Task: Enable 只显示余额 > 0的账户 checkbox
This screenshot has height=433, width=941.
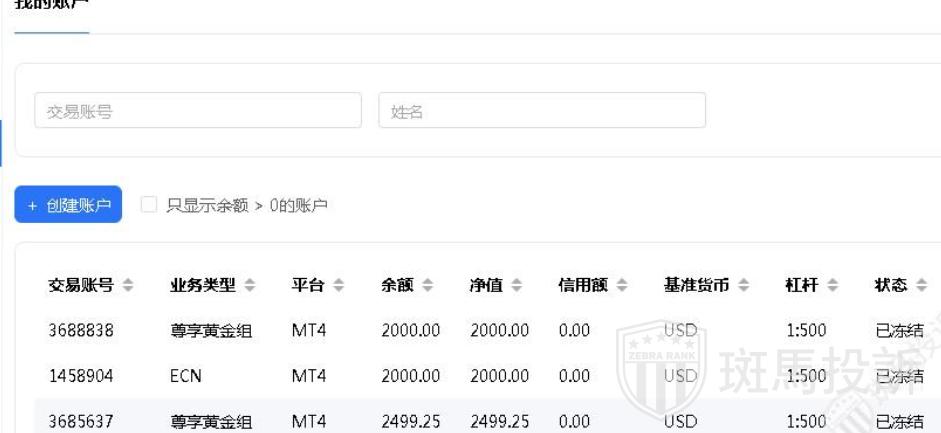Action: (149, 205)
